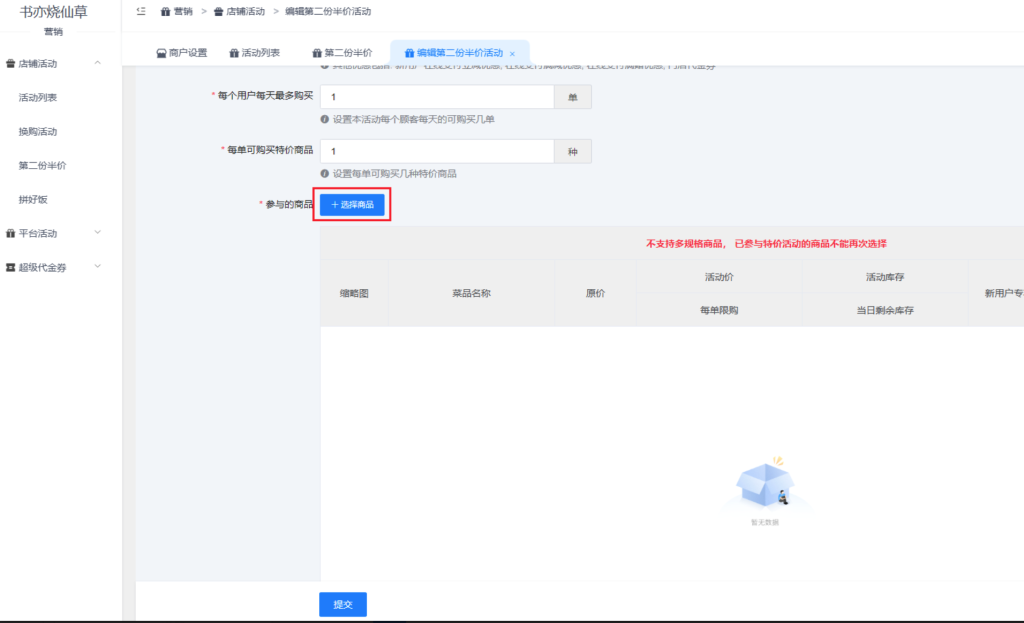1024x623 pixels.
Task: Submit the form with 提交 button
Action: pos(343,604)
